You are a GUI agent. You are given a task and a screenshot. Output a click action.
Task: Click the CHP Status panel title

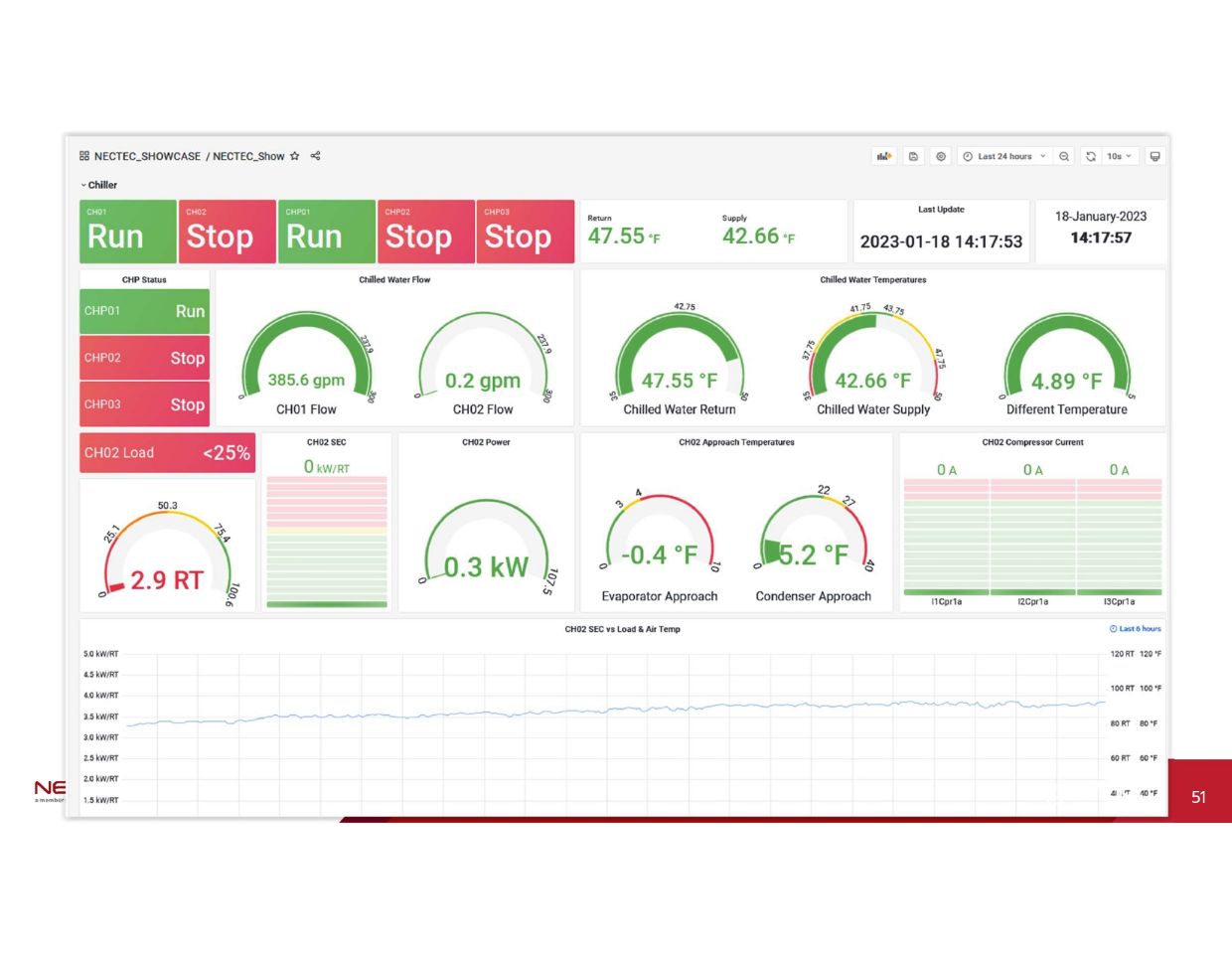[x=144, y=280]
